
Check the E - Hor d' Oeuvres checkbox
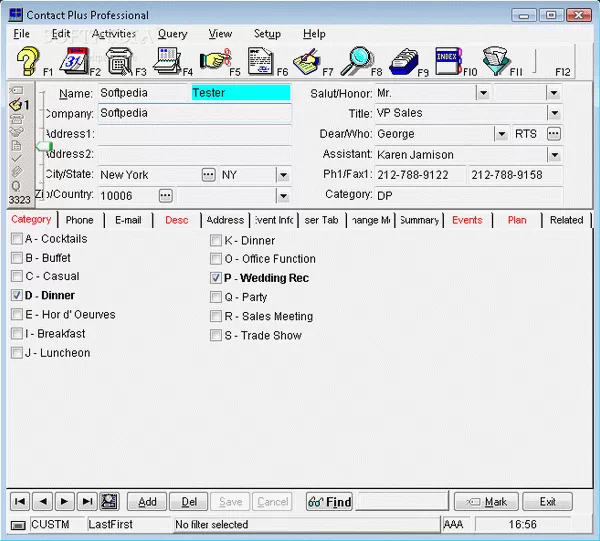17,314
